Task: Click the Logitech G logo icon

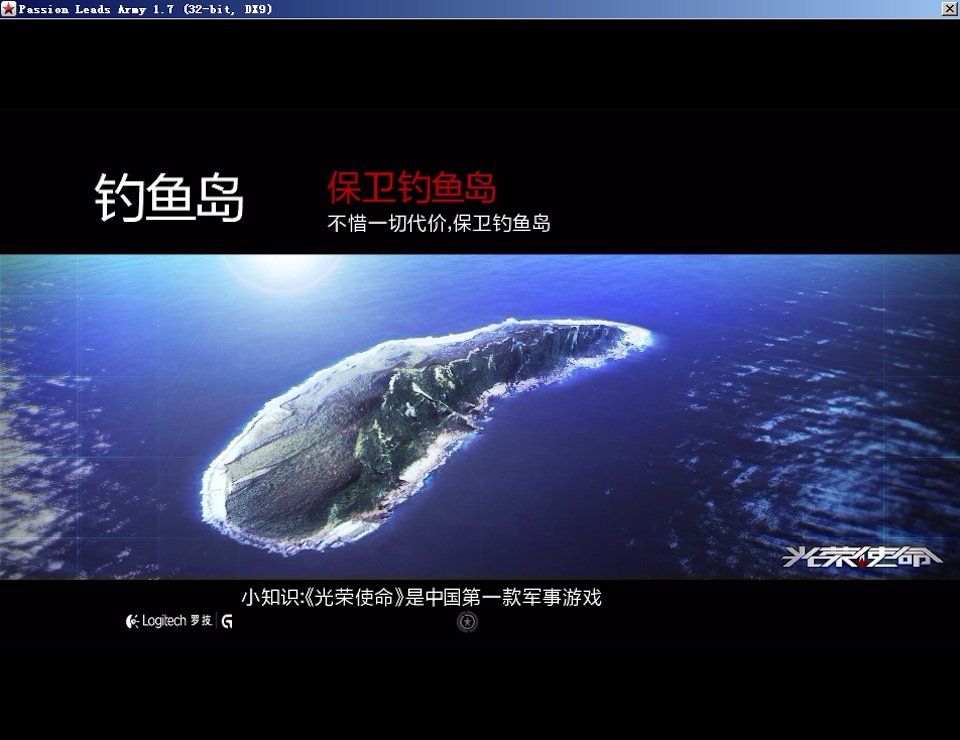Action: point(227,621)
